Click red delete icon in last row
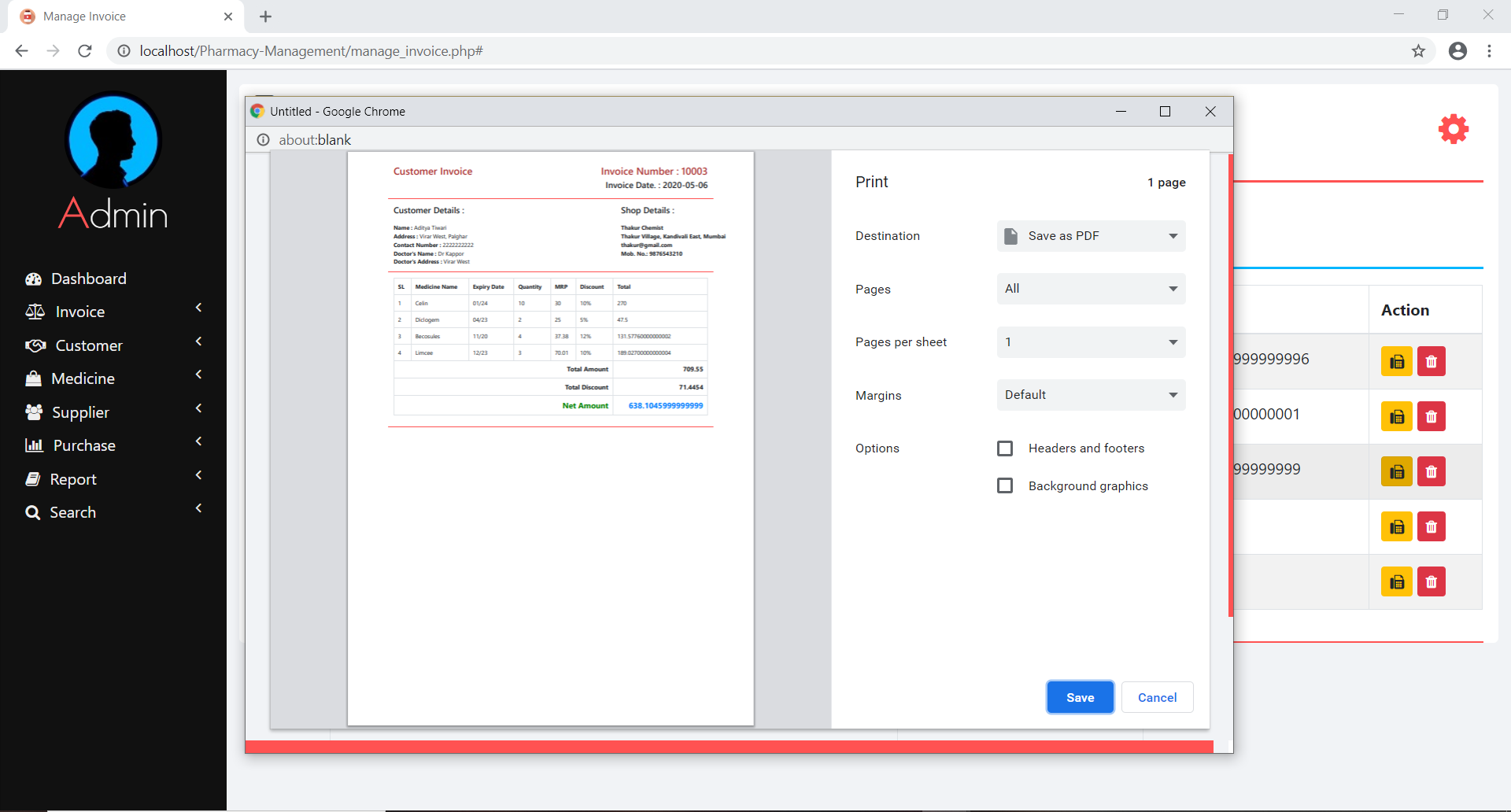This screenshot has width=1511, height=812. click(x=1432, y=581)
